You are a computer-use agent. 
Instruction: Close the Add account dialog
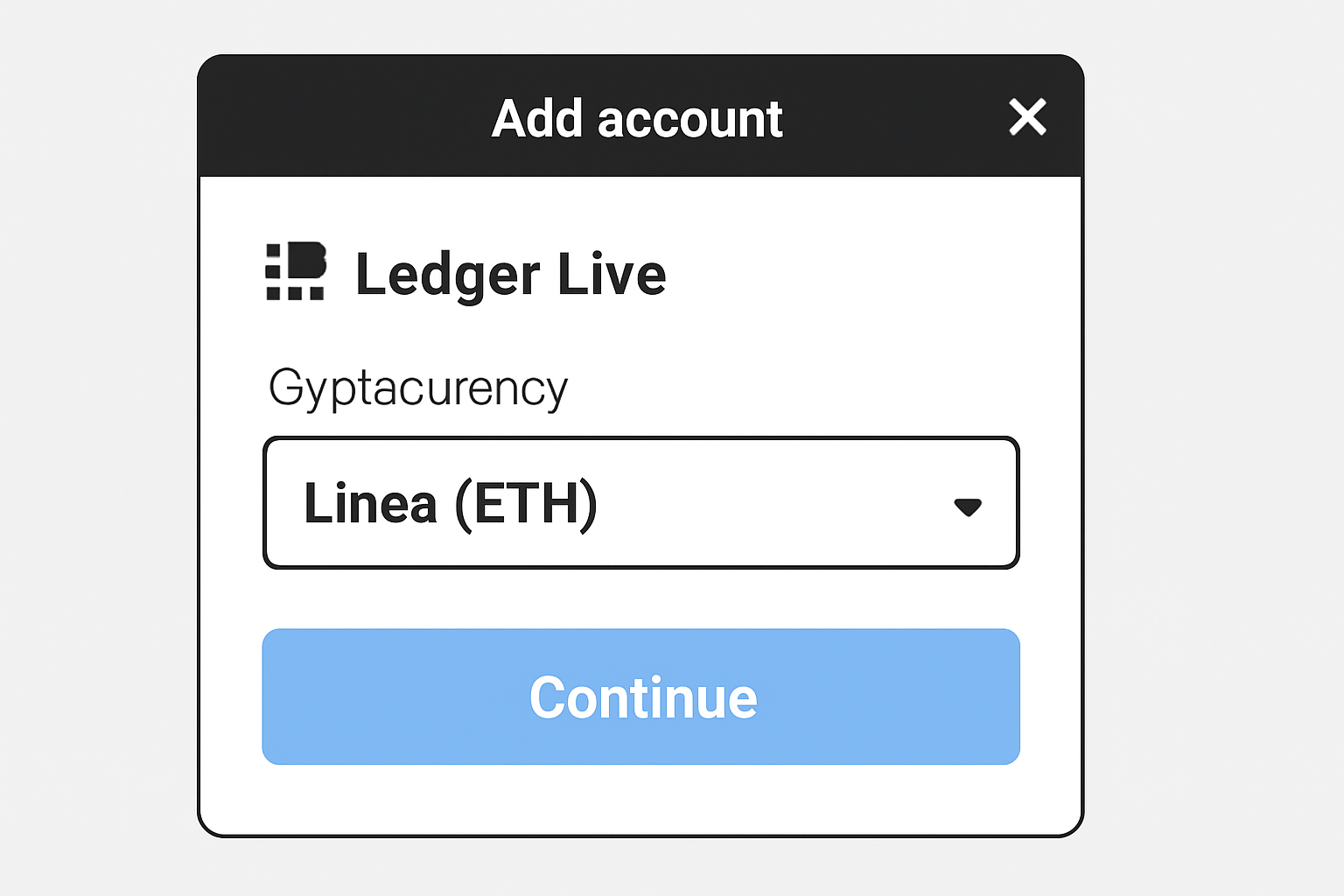coord(1027,117)
